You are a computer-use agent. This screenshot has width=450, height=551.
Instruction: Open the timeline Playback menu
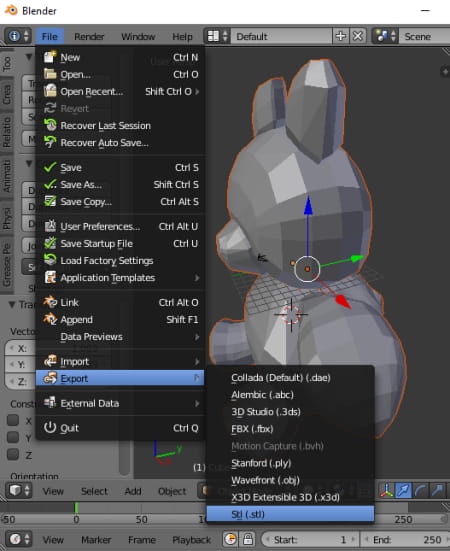click(191, 539)
